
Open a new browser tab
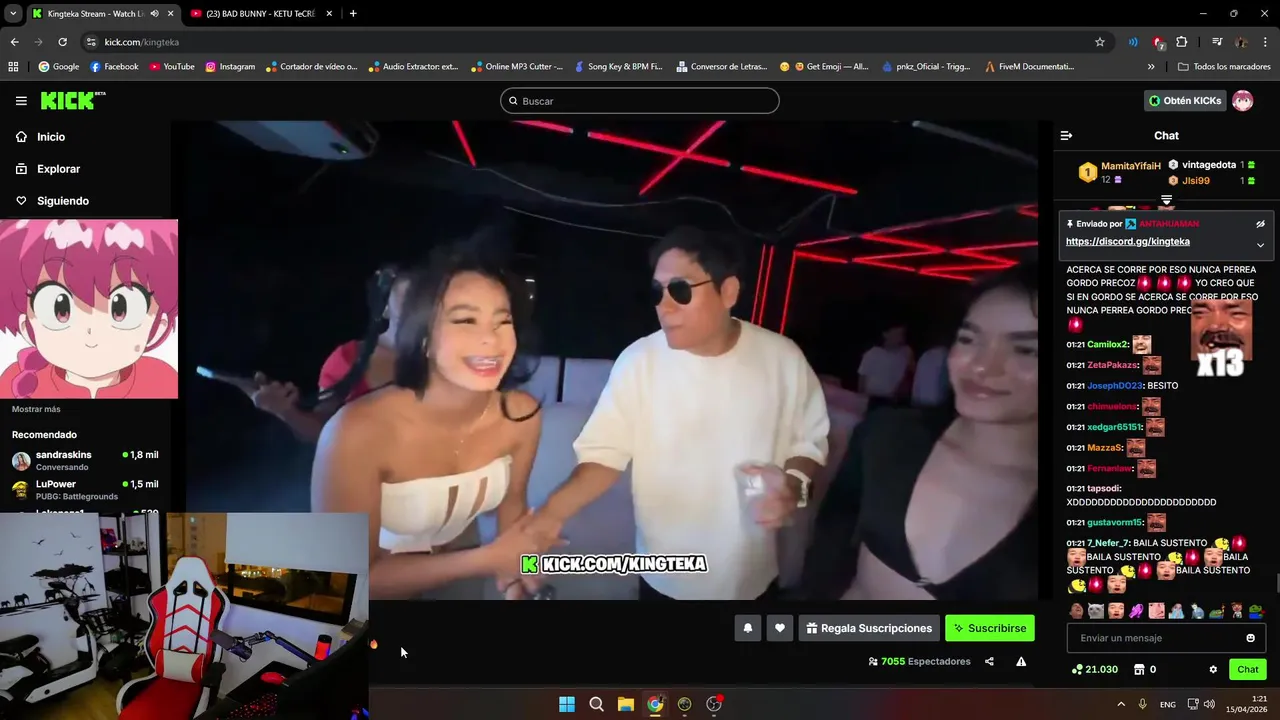(x=353, y=14)
